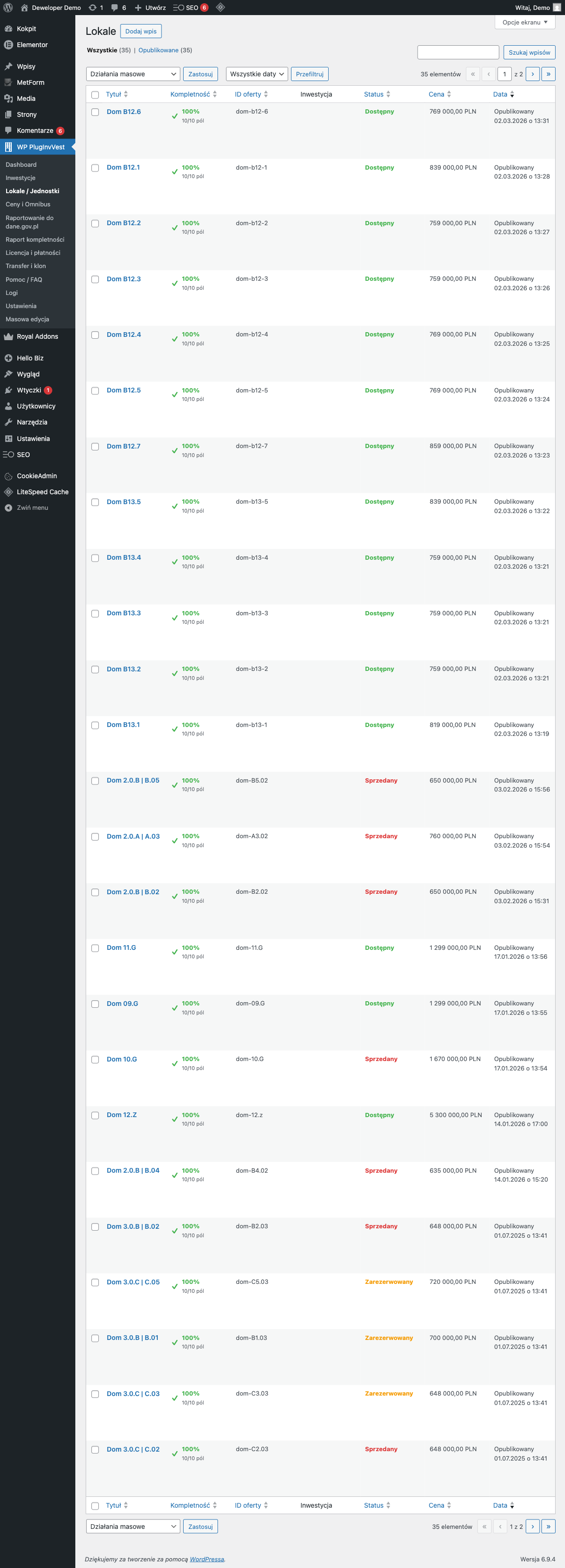565x1568 pixels.
Task: Tick the select-all checkbox in table header
Action: pos(95,94)
